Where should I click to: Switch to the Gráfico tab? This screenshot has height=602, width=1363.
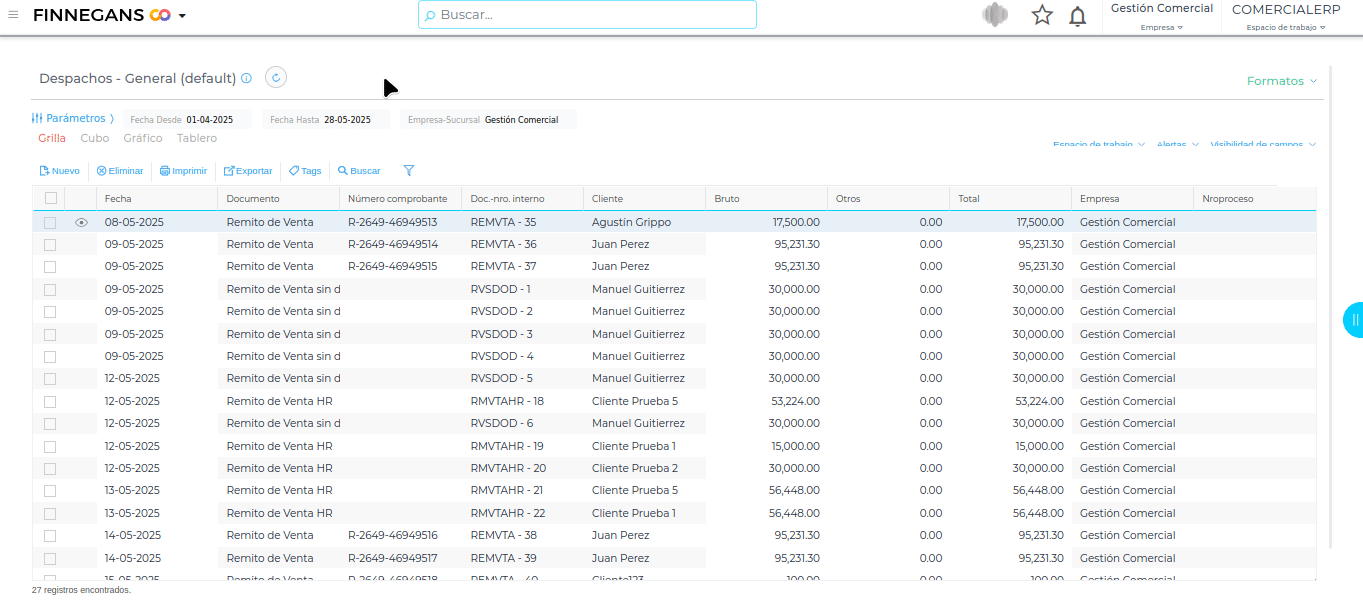tap(143, 138)
